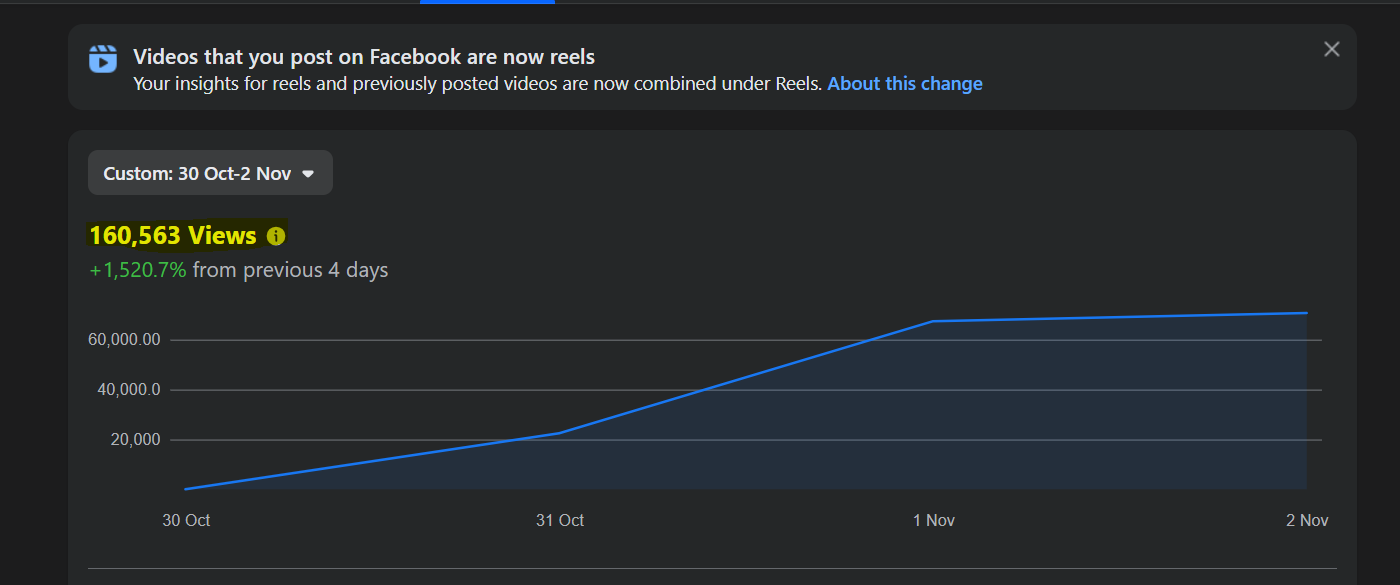Click the 1 Nov x-axis date label
Image resolution: width=1400 pixels, height=585 pixels.
click(x=933, y=520)
